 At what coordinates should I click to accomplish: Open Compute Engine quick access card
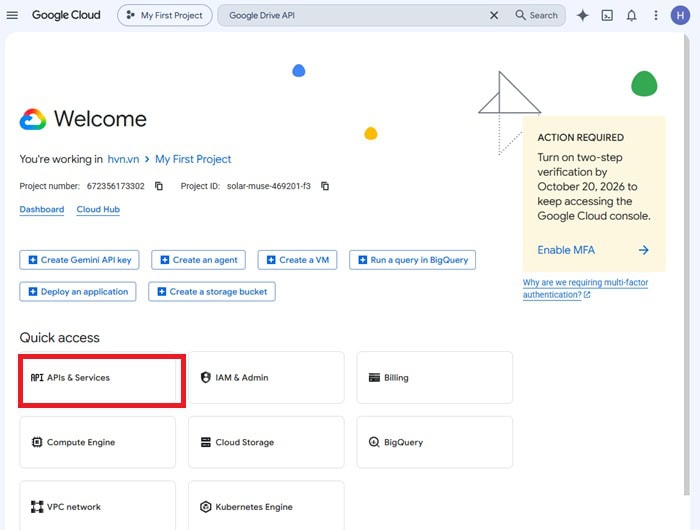click(98, 442)
